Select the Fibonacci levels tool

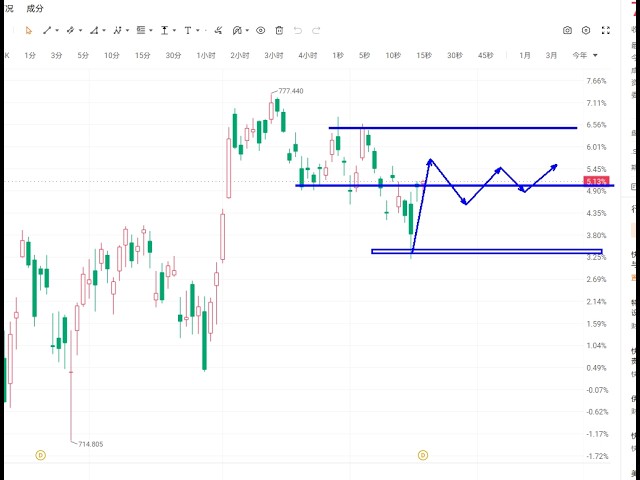(x=141, y=31)
